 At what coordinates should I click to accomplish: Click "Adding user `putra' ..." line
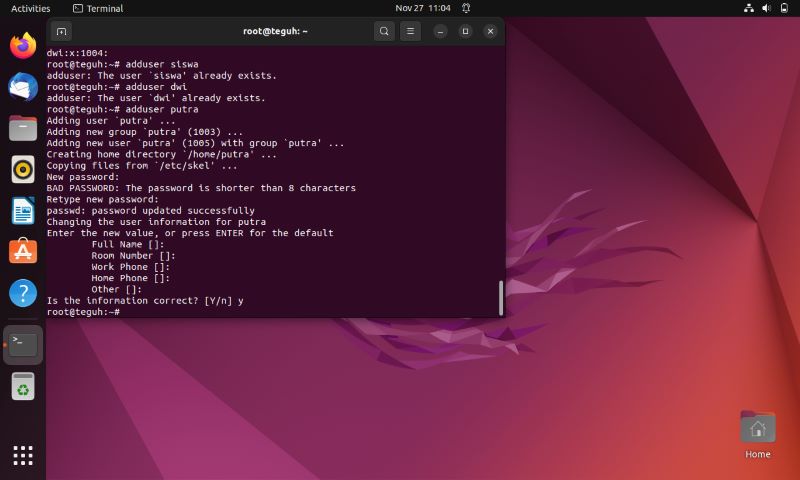point(111,120)
